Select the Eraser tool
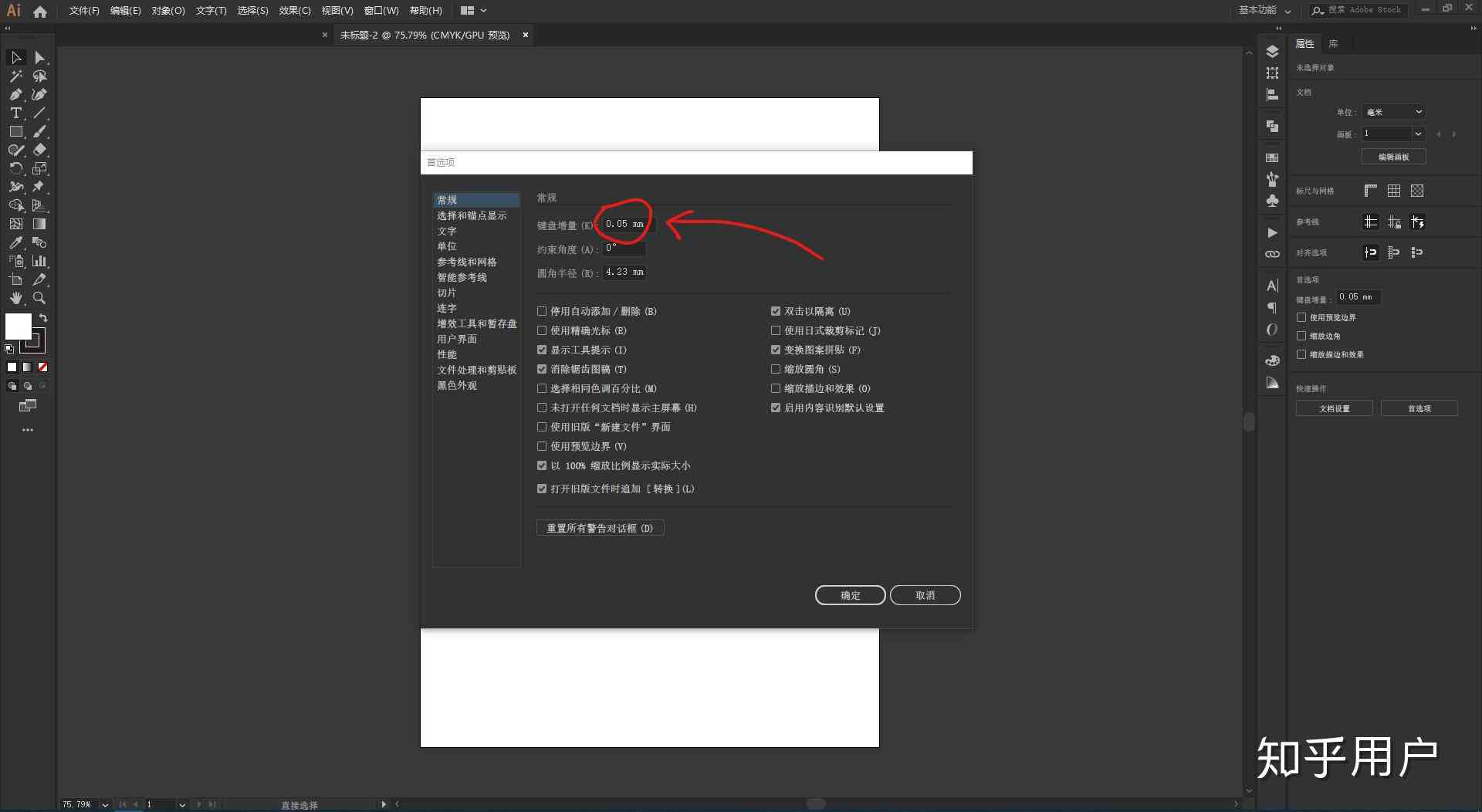The image size is (1482, 812). coord(39,150)
